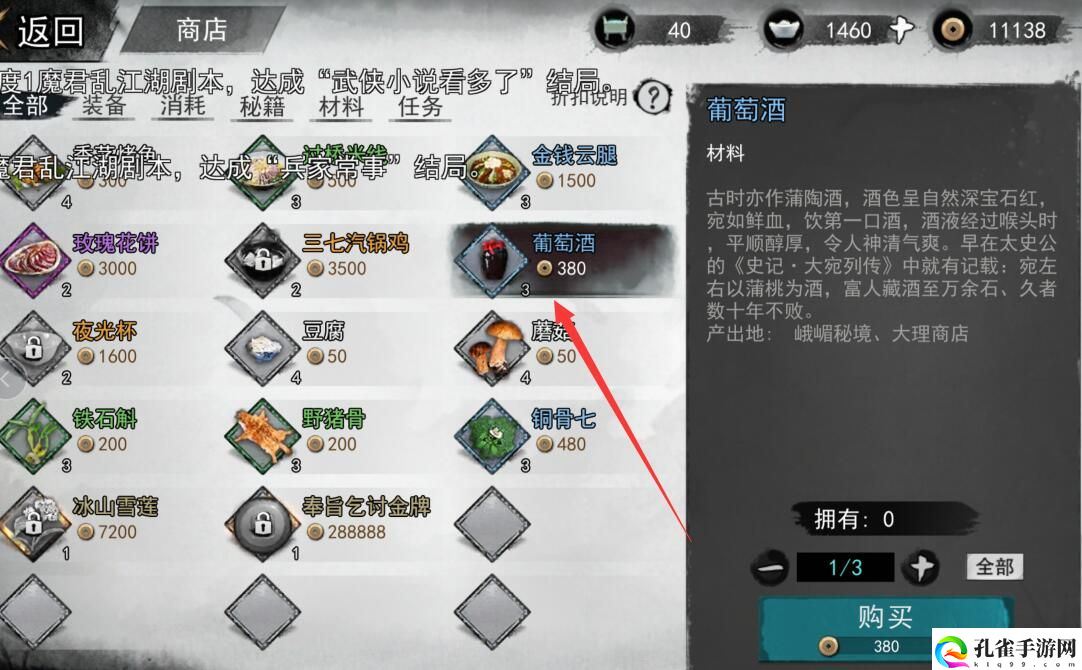
Task: Open the 折扣说明 question mark help
Action: click(652, 97)
